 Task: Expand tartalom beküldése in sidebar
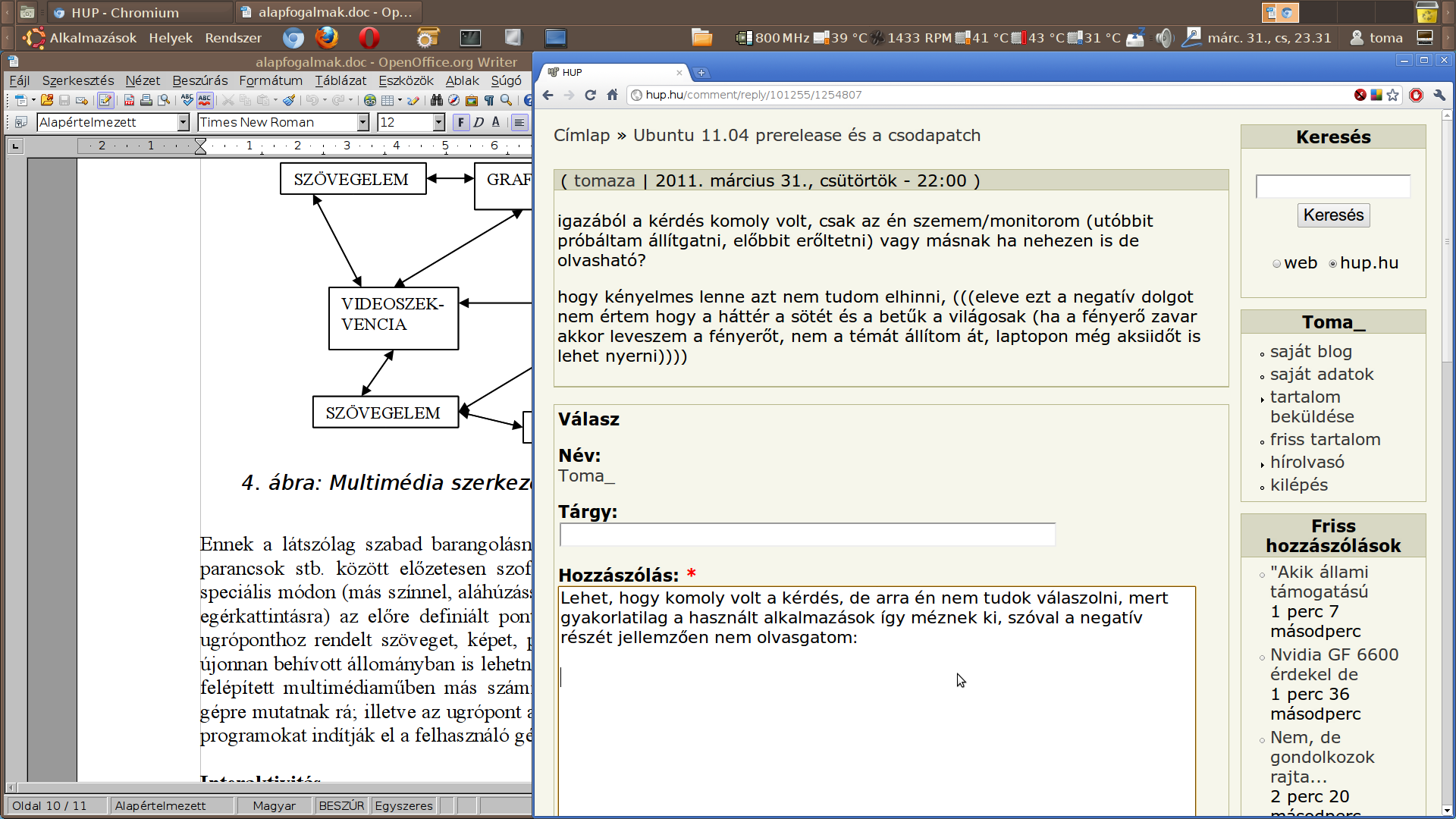pos(1312,406)
